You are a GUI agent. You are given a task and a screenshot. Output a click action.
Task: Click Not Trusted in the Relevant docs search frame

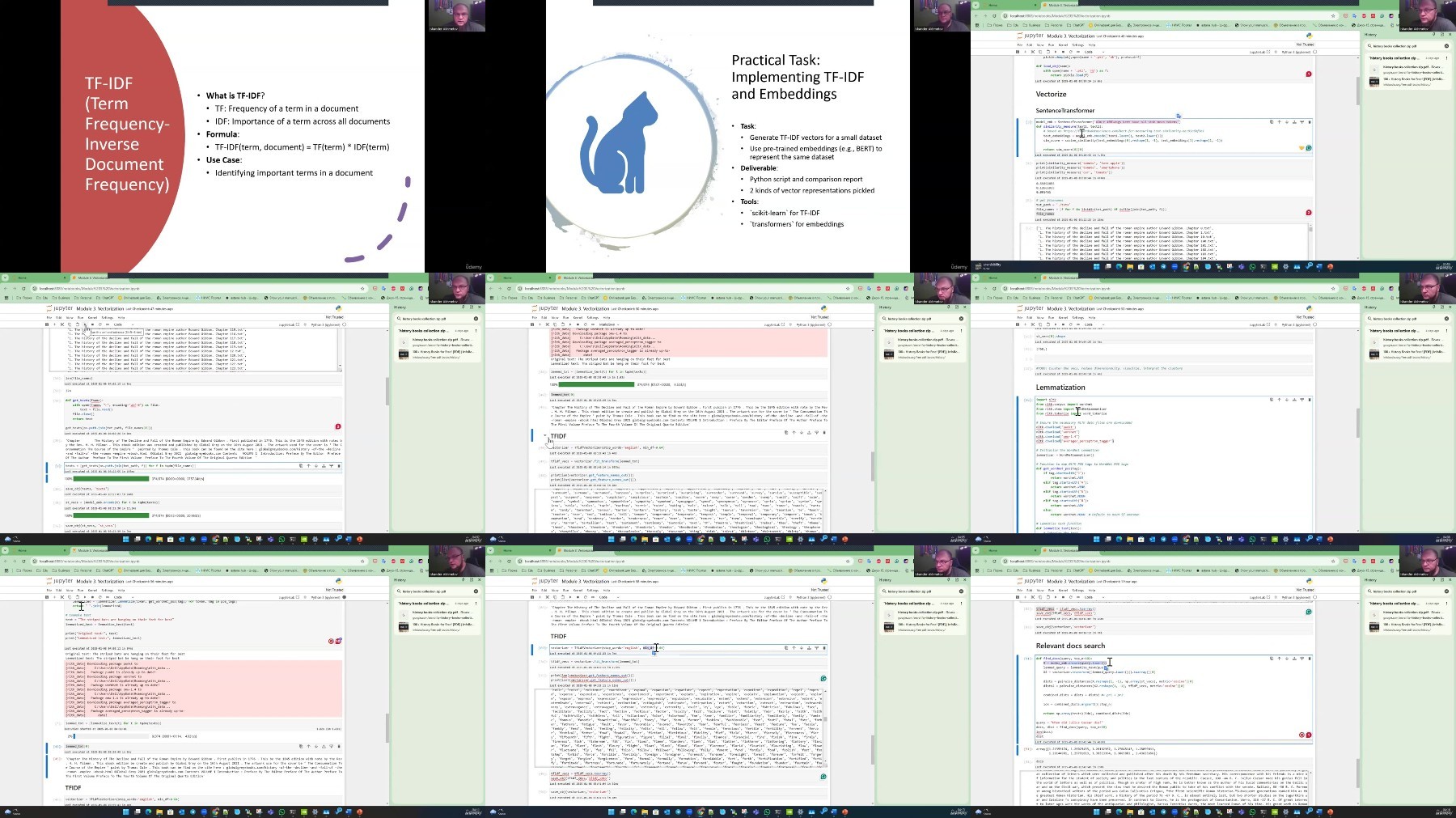[x=1305, y=590]
